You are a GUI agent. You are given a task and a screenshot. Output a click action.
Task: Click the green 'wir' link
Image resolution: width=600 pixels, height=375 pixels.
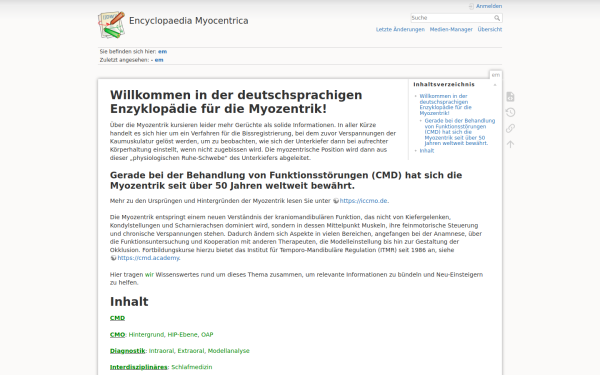click(x=149, y=274)
